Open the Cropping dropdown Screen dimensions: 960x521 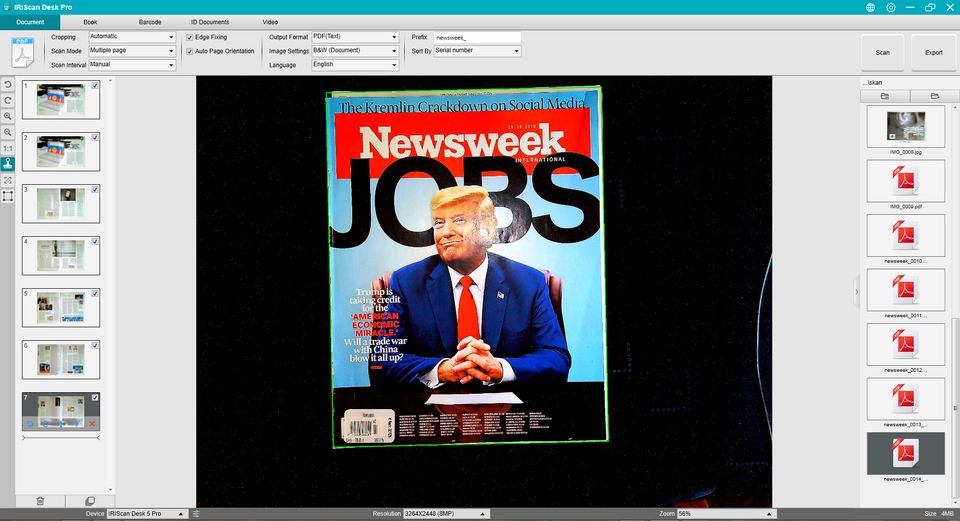pyautogui.click(x=132, y=37)
